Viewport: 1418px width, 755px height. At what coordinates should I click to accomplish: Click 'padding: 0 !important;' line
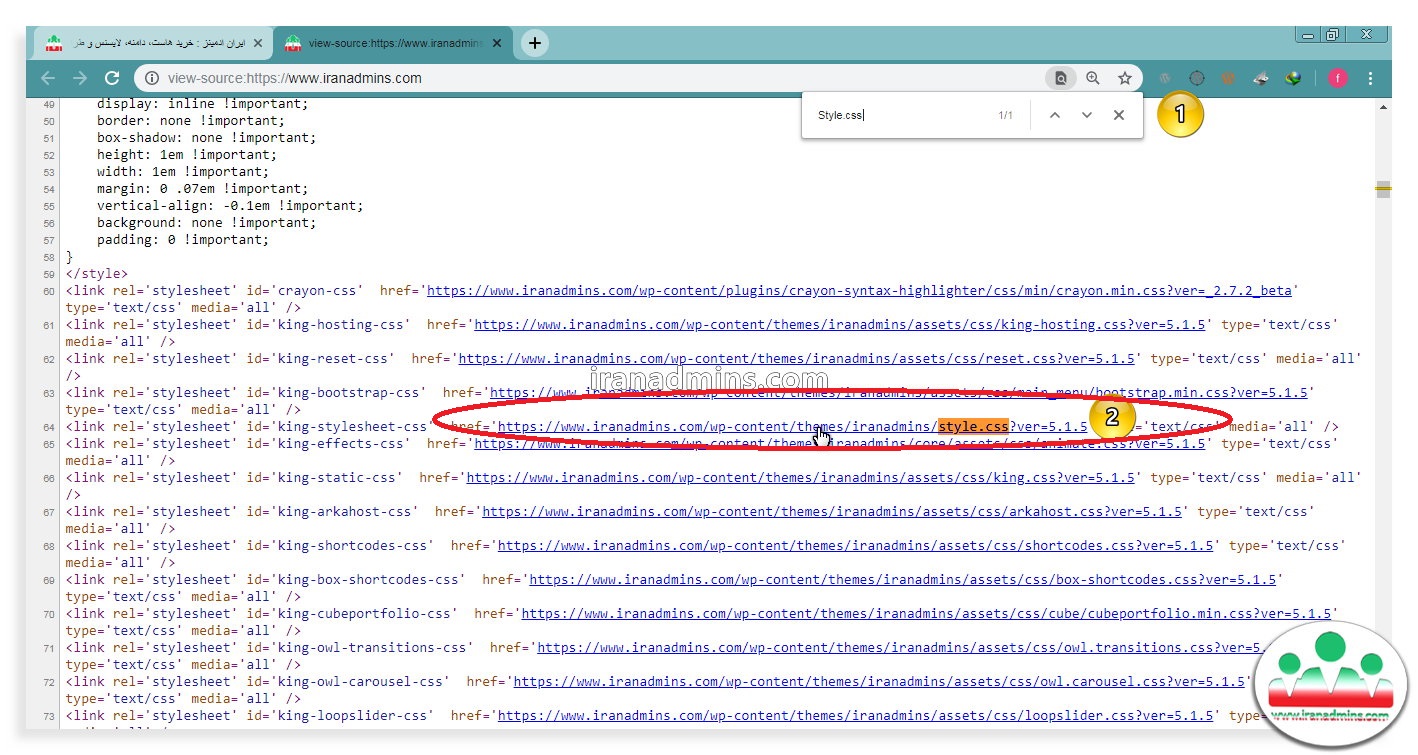183,240
